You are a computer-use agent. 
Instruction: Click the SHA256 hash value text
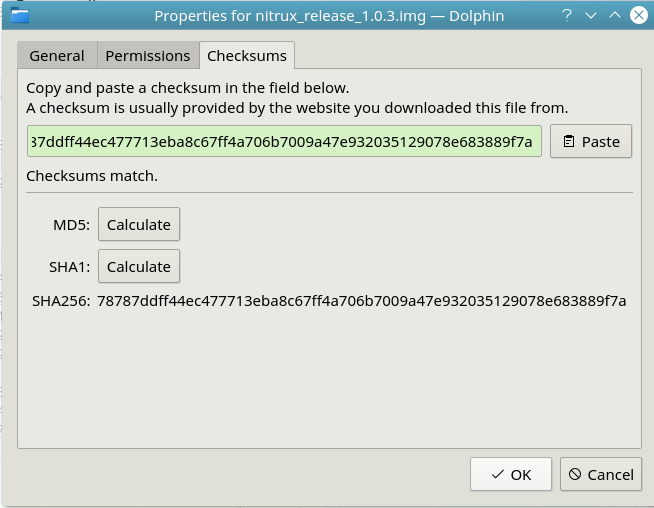tap(362, 301)
